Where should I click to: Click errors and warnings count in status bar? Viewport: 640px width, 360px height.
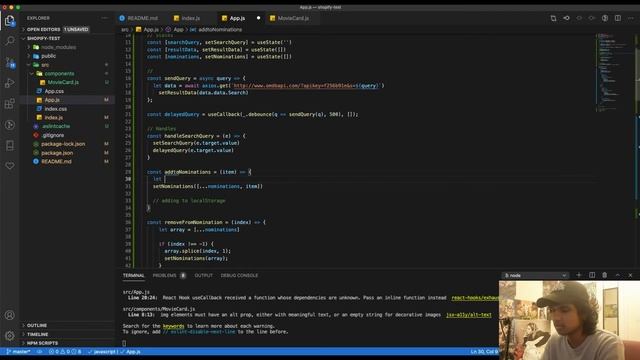click(x=65, y=351)
